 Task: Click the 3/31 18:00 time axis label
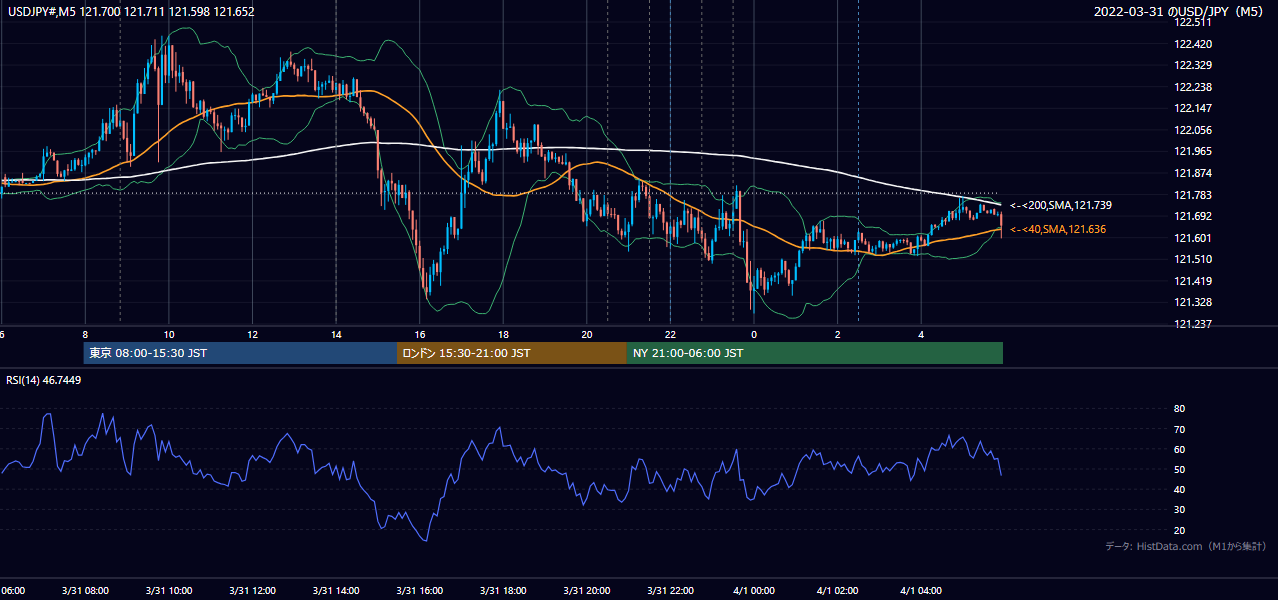503,591
